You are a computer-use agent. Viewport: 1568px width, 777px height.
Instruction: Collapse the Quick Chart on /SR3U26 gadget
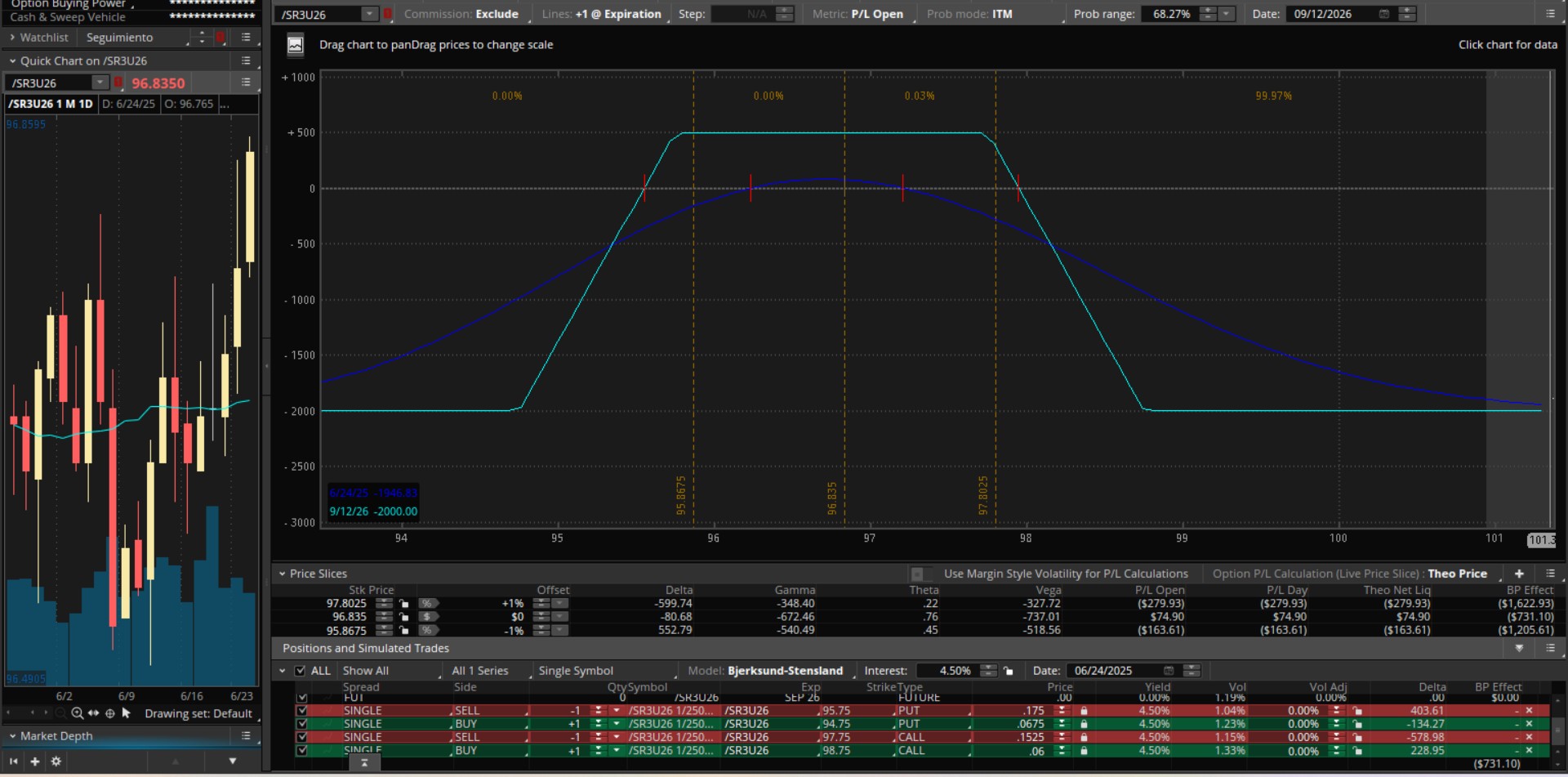point(12,61)
